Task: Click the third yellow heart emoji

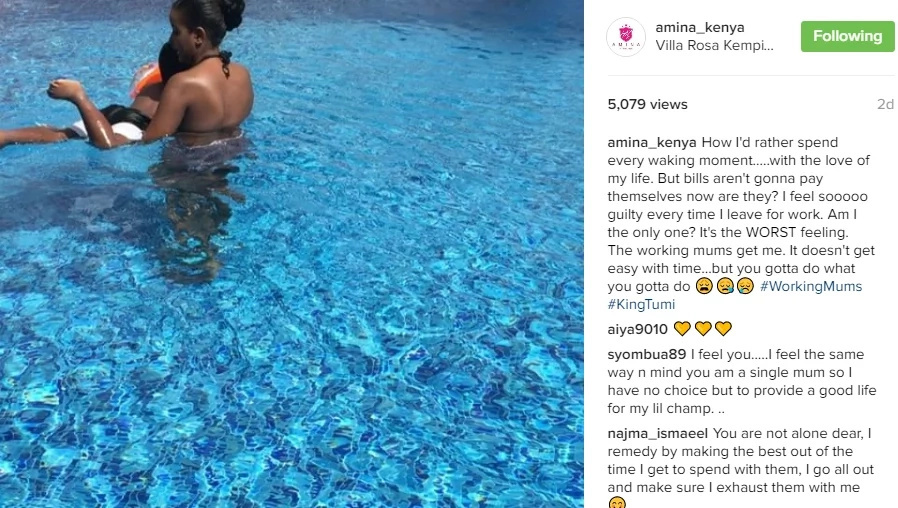Action: tap(723, 329)
